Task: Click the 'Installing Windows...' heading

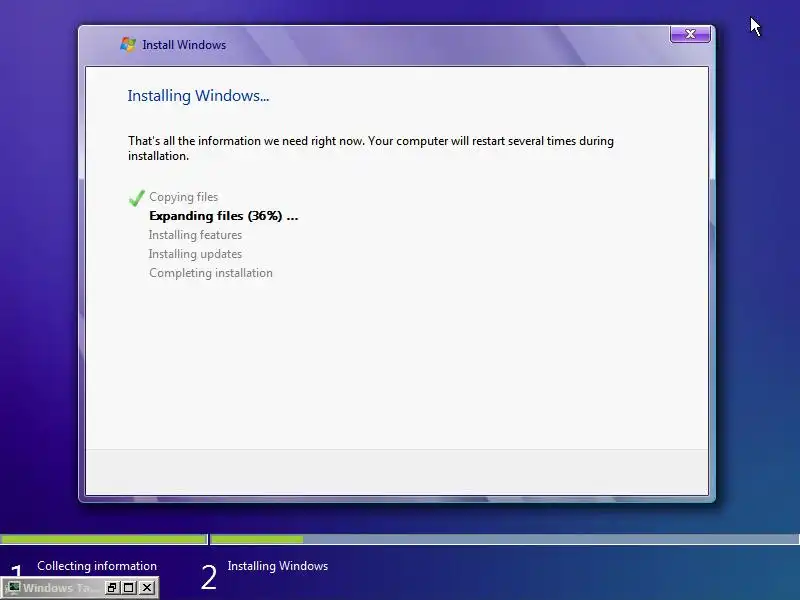Action: [x=198, y=95]
